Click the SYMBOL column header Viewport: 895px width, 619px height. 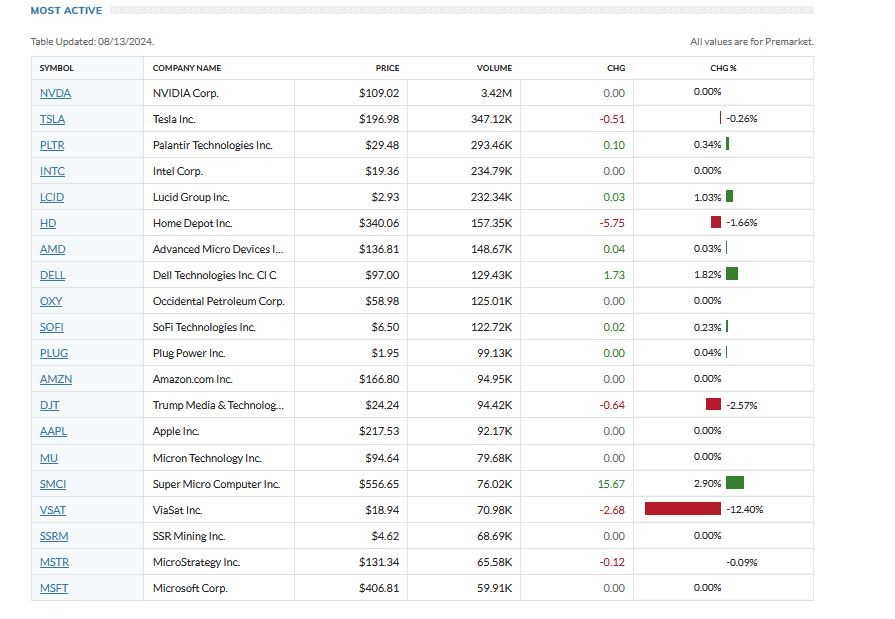(x=57, y=68)
